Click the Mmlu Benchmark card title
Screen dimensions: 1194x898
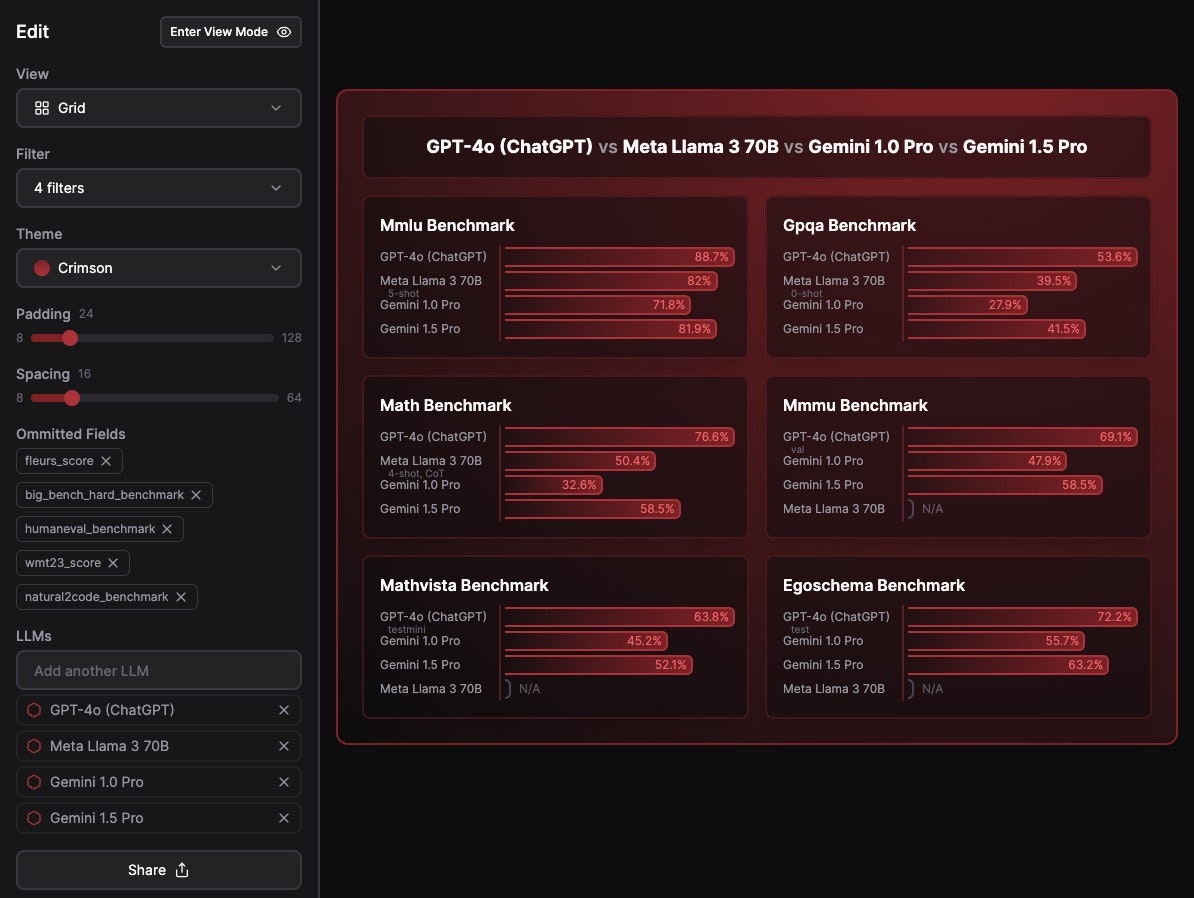[447, 225]
